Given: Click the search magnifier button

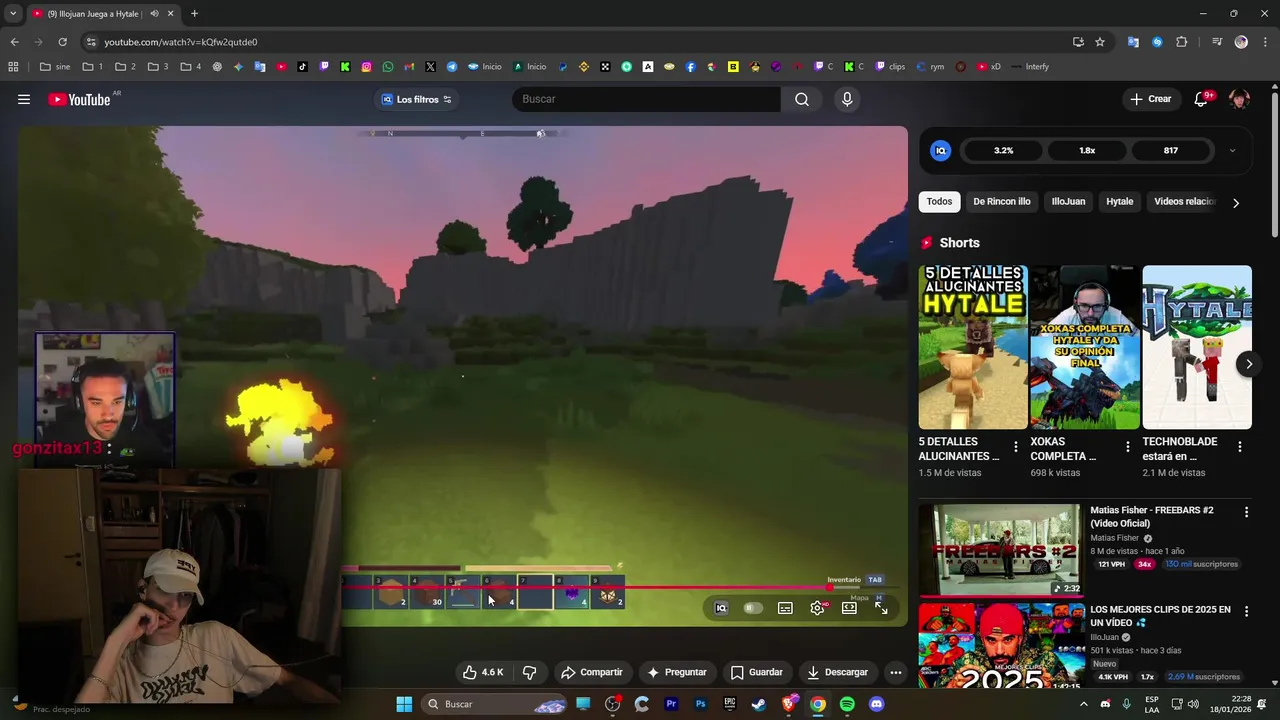Looking at the screenshot, I should (x=802, y=99).
